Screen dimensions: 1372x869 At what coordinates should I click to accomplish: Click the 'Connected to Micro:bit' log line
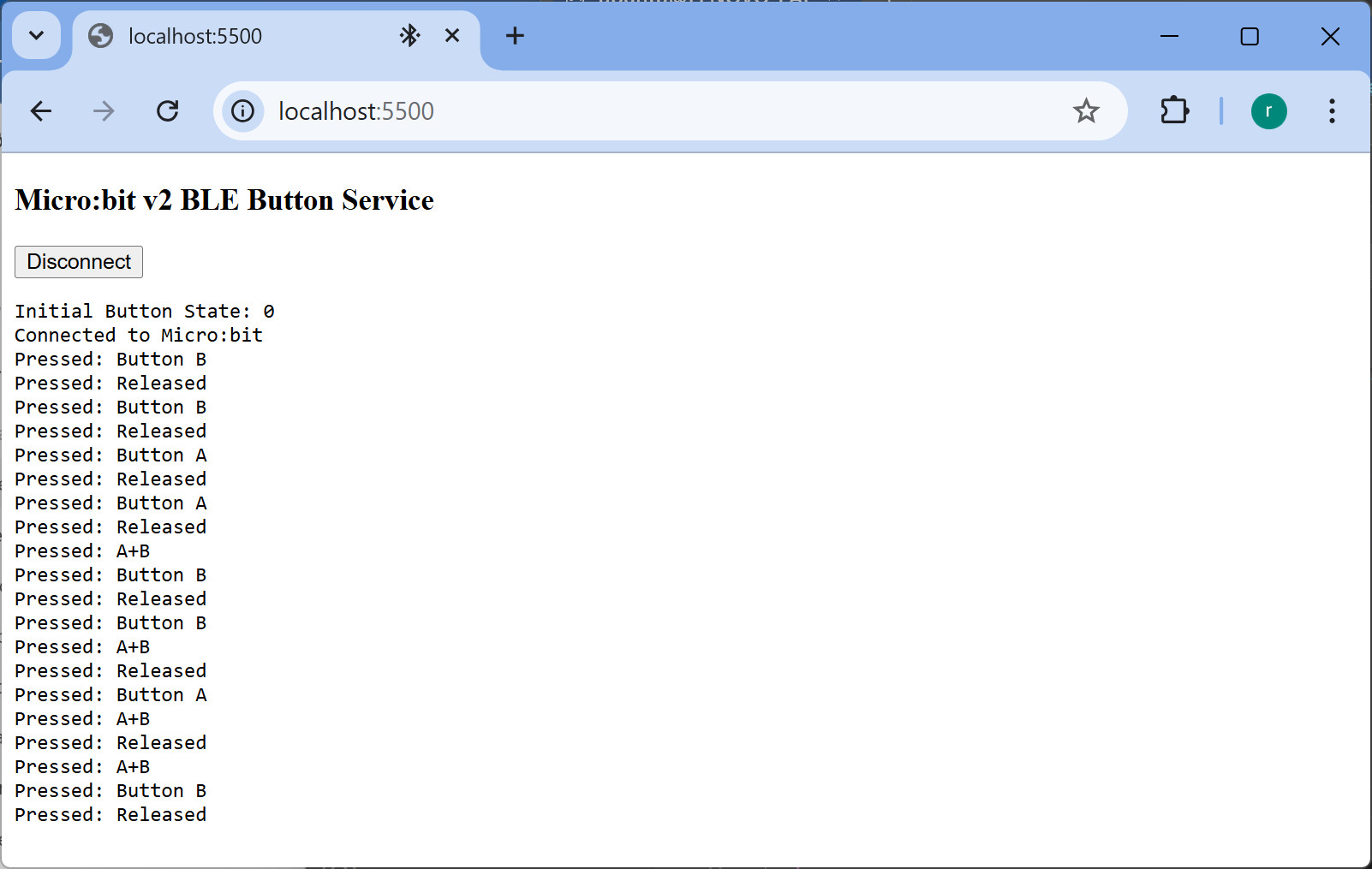click(x=139, y=336)
